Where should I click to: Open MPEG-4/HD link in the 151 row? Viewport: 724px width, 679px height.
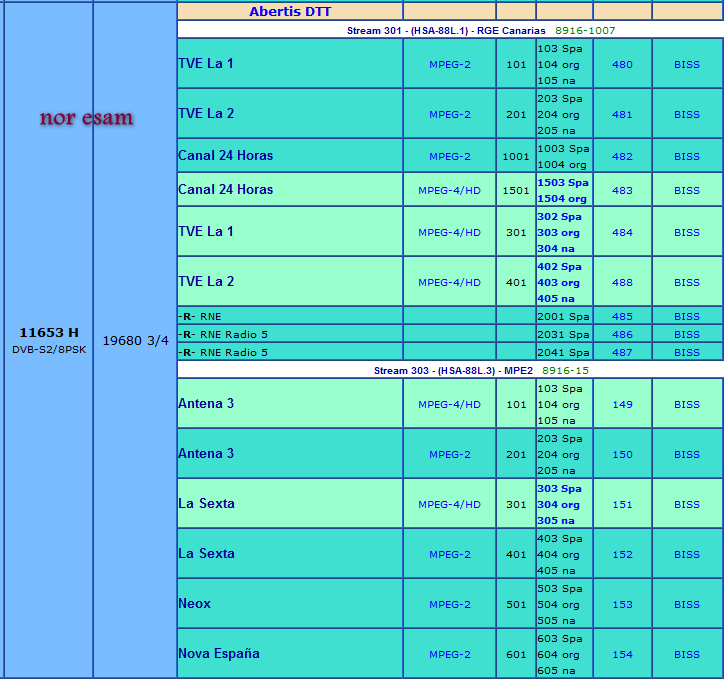coord(449,505)
